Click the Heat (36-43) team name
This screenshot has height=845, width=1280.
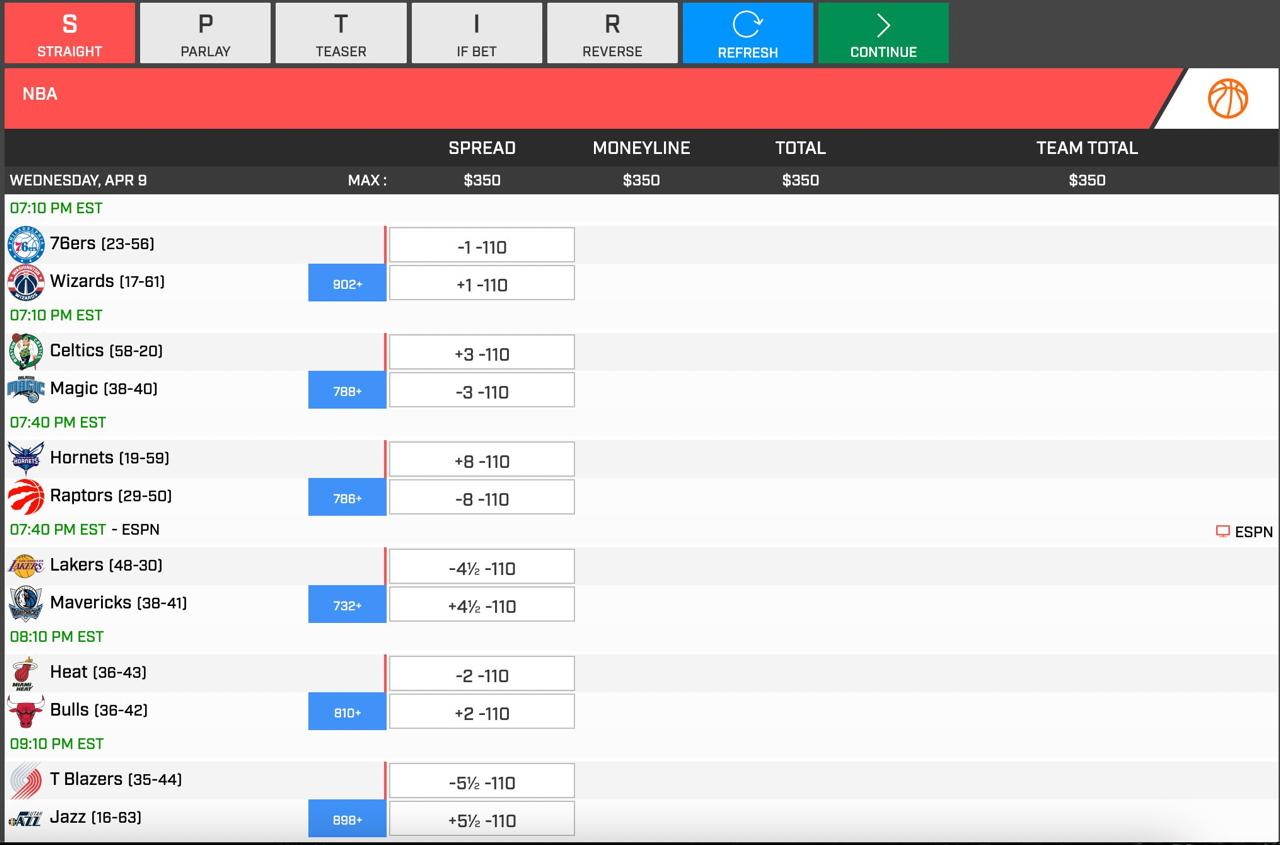point(98,671)
